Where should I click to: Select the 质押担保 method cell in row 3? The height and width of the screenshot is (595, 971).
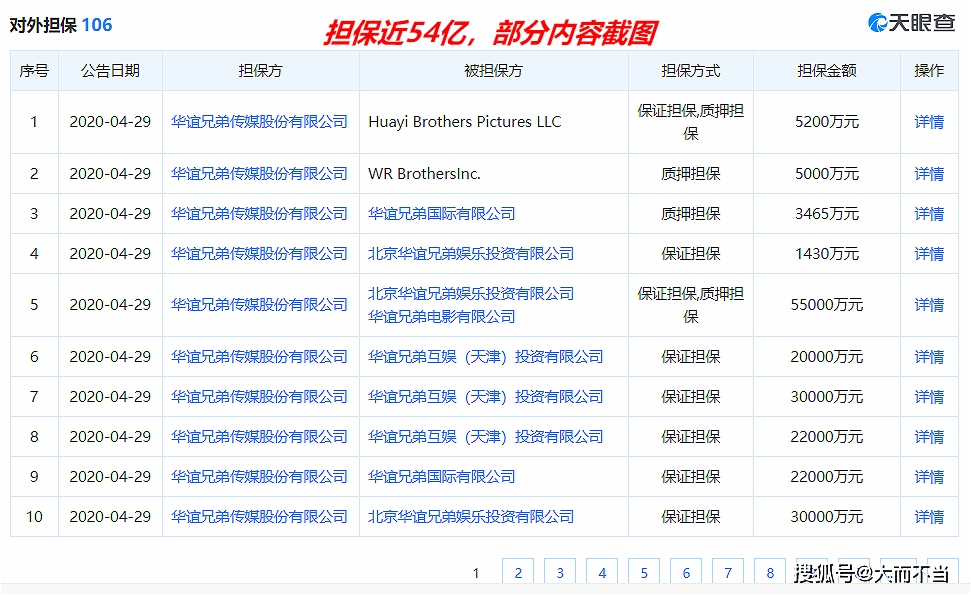(690, 214)
